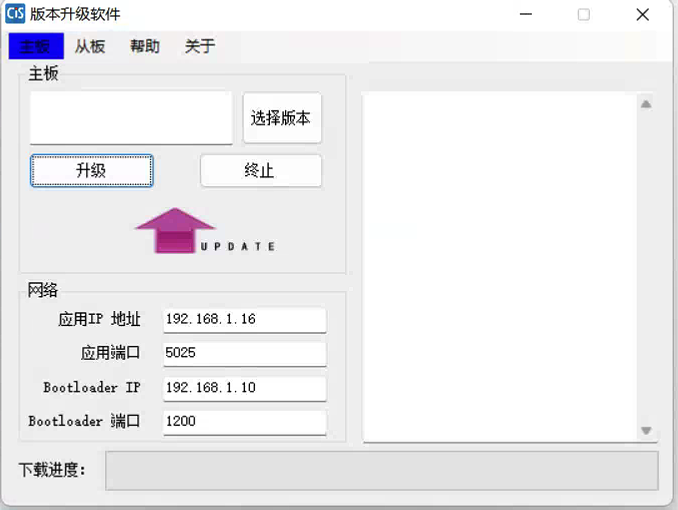678x510 pixels.
Task: Click the log panel scroll down arrow
Action: tap(646, 431)
